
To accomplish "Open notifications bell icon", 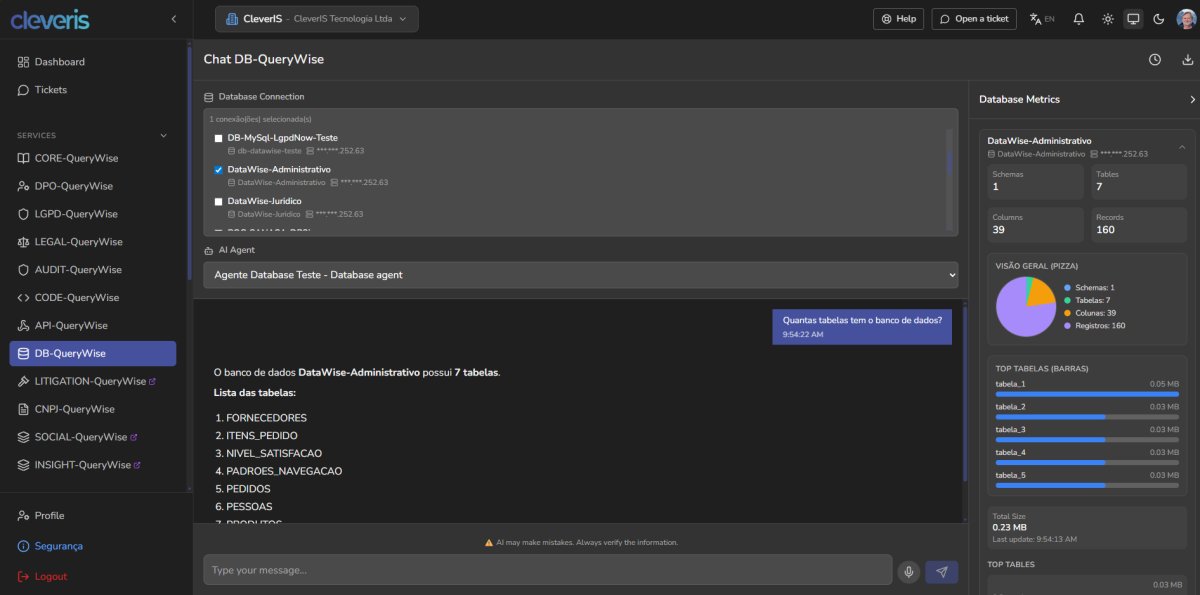I will [1078, 19].
